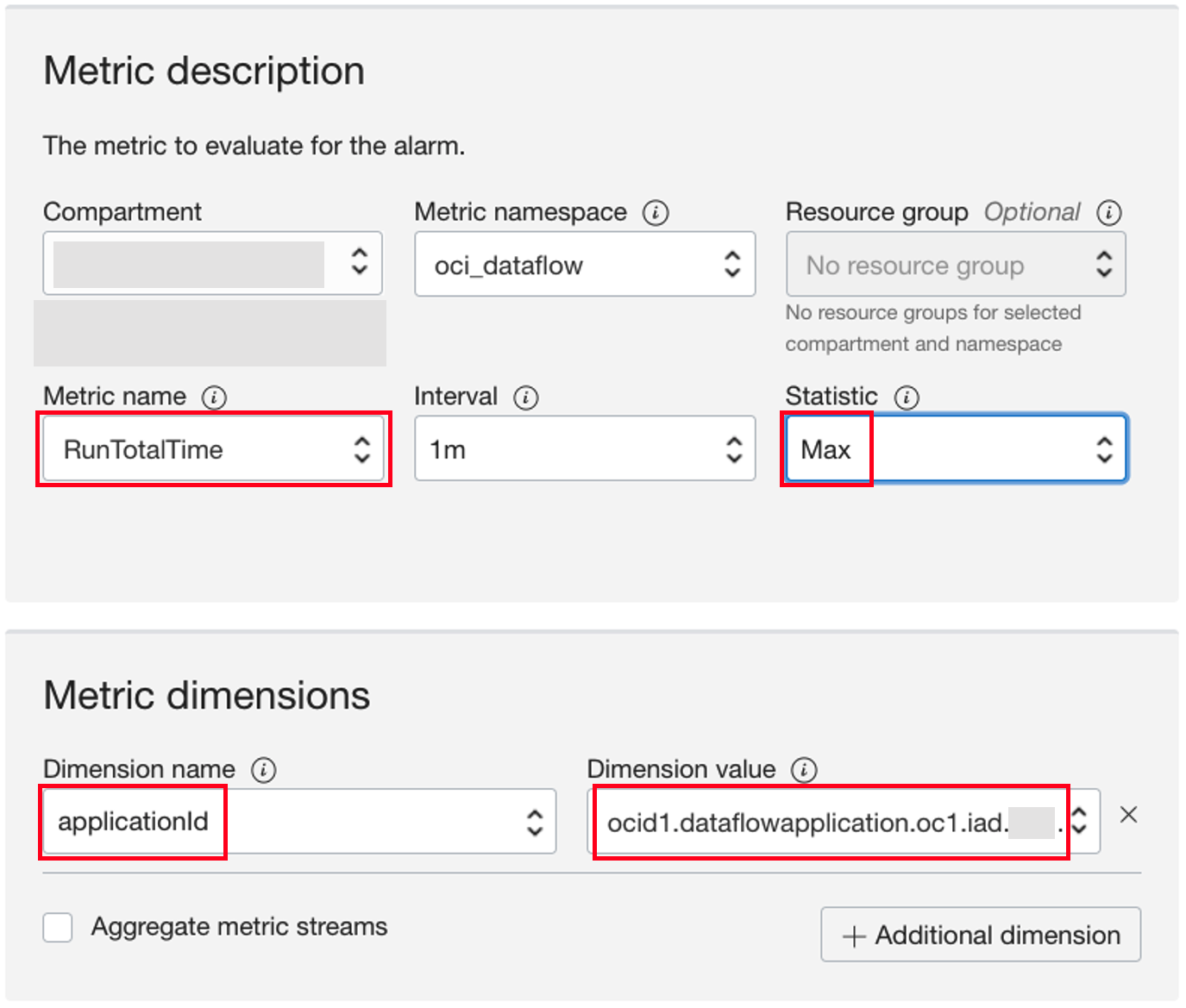The image size is (1186, 1008).
Task: Click the Interval info icon
Action: [525, 398]
